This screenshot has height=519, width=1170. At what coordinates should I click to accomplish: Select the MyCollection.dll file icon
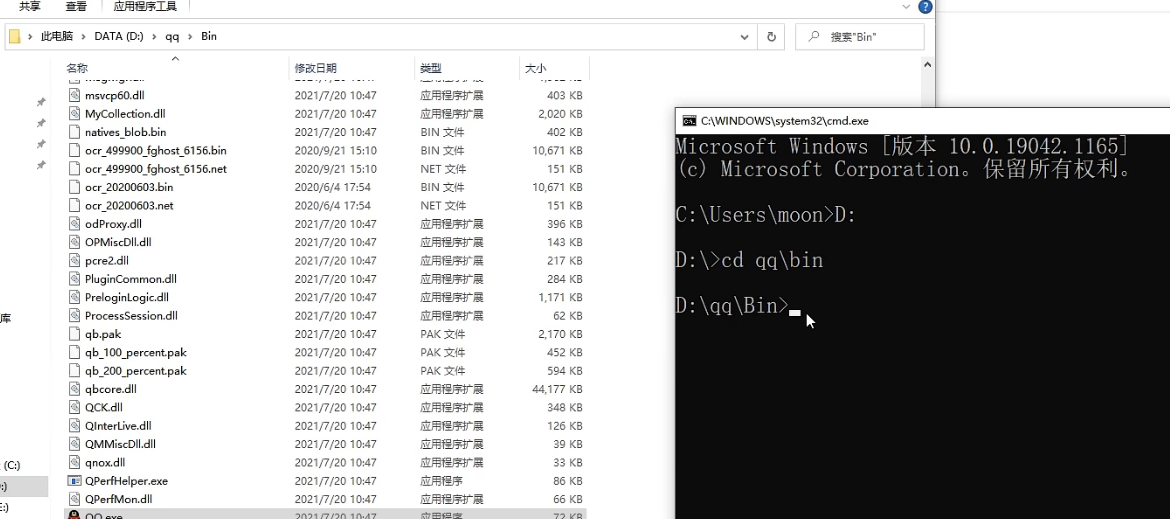[x=73, y=113]
